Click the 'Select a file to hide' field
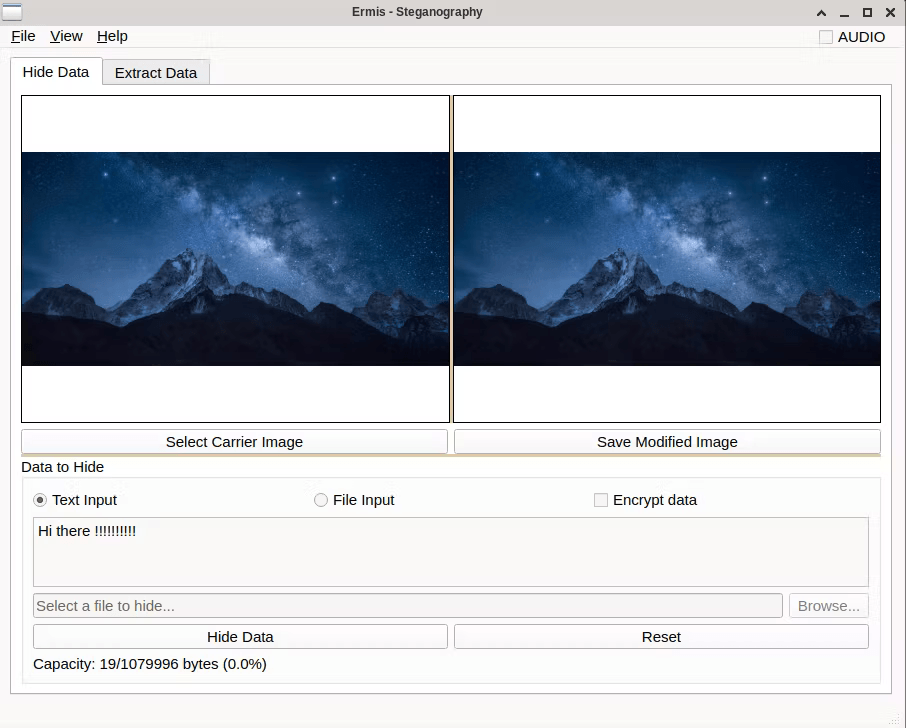The image size is (906, 728). pos(407,606)
